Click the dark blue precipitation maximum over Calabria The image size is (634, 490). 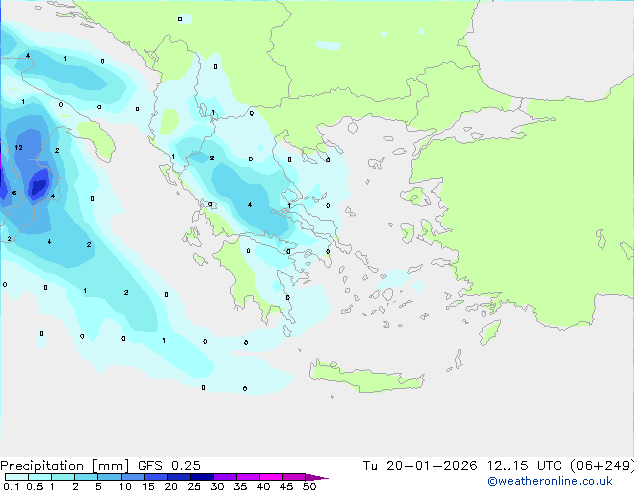pos(40,184)
